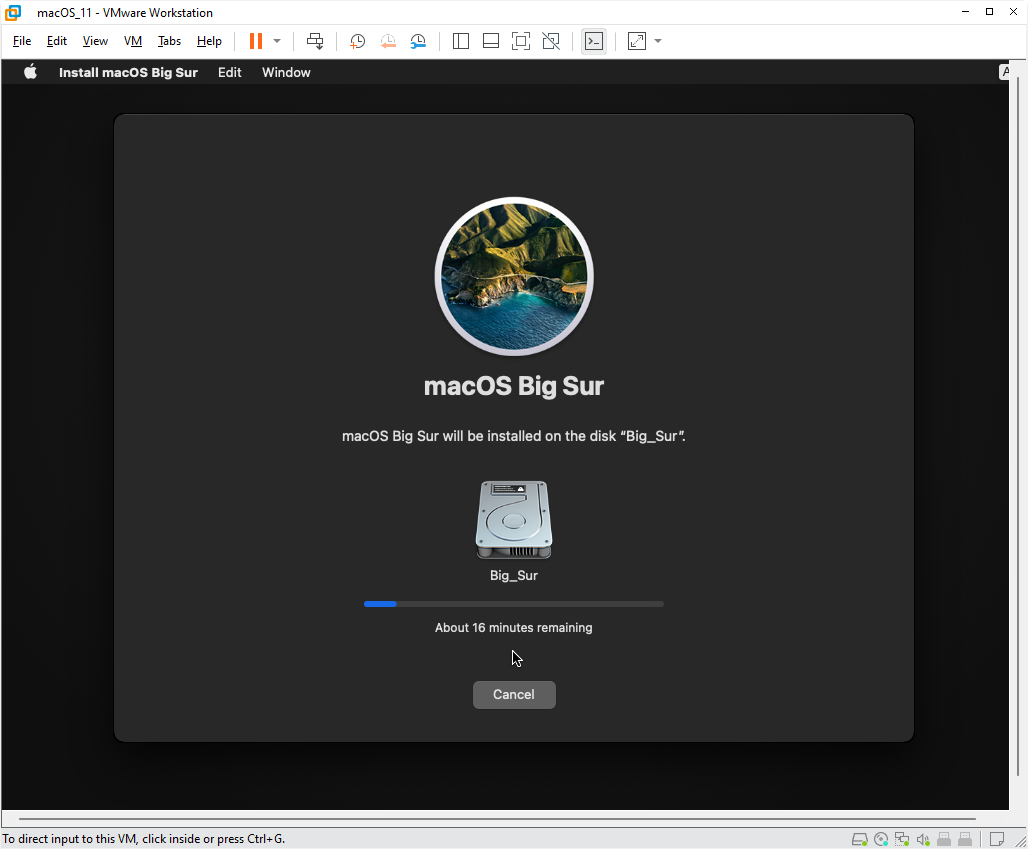The height and width of the screenshot is (849, 1028).
Task: Click the input source icon in guest menu bar
Action: [1004, 72]
